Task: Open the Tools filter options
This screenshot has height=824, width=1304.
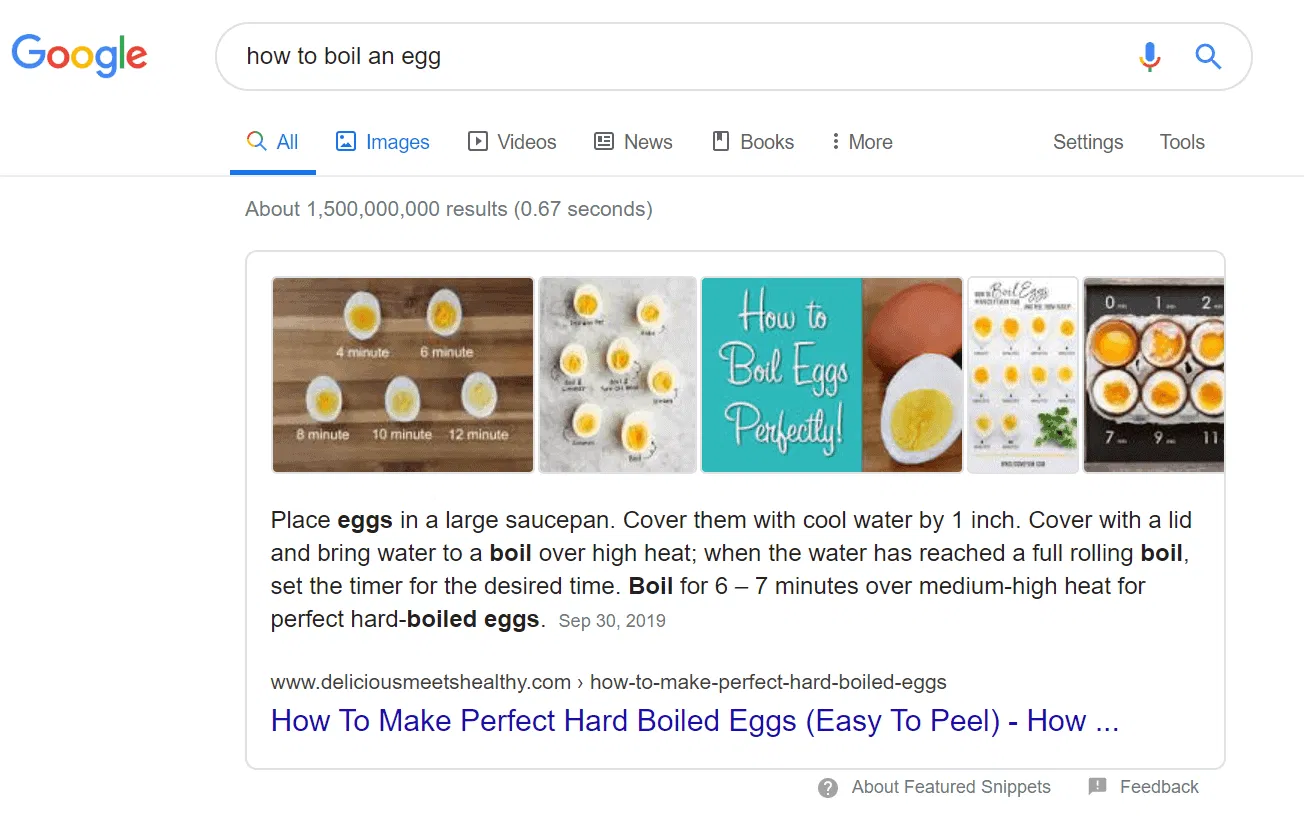Action: tap(1181, 142)
